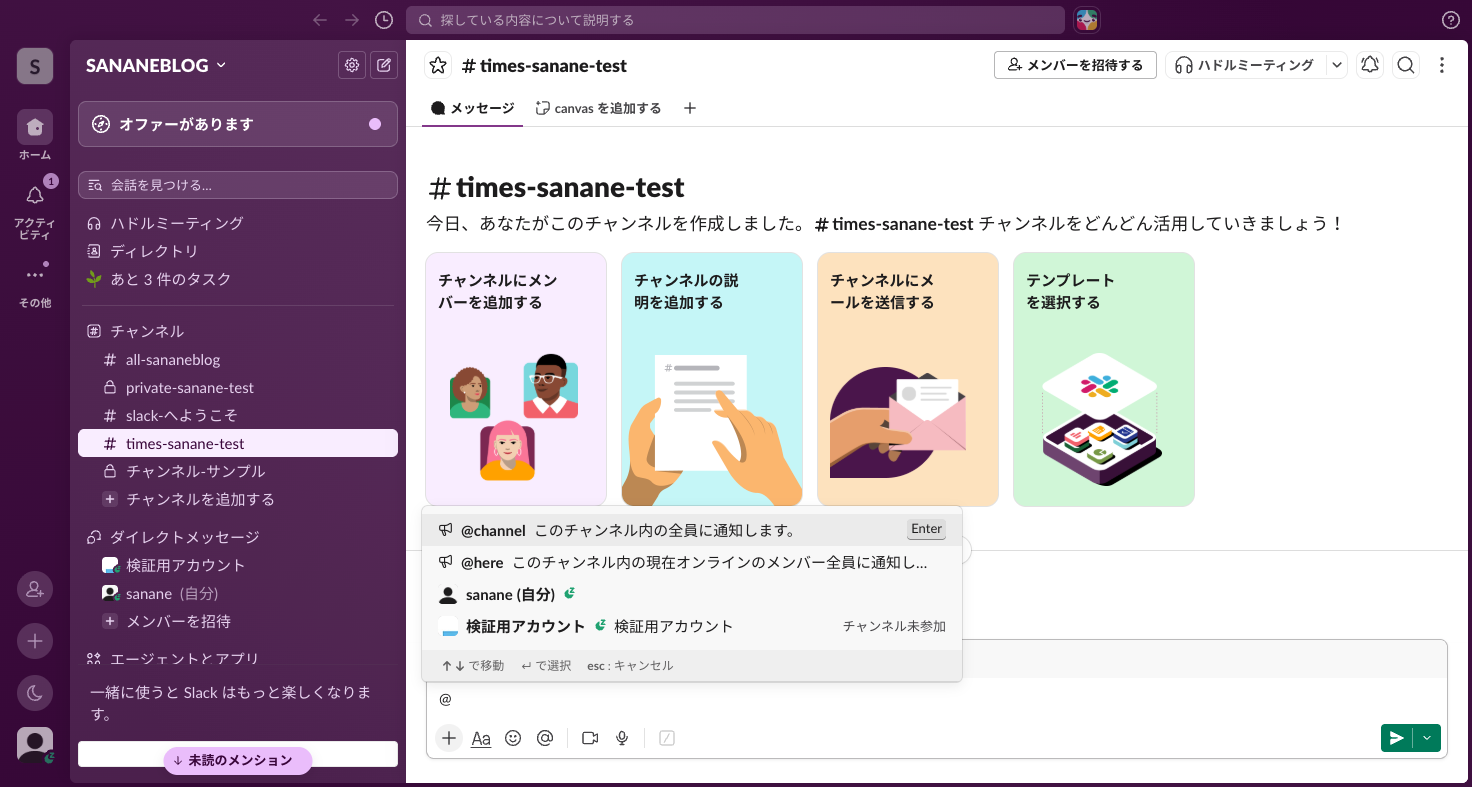Open テンプレートを選択する card
This screenshot has height=787, width=1472.
1104,379
